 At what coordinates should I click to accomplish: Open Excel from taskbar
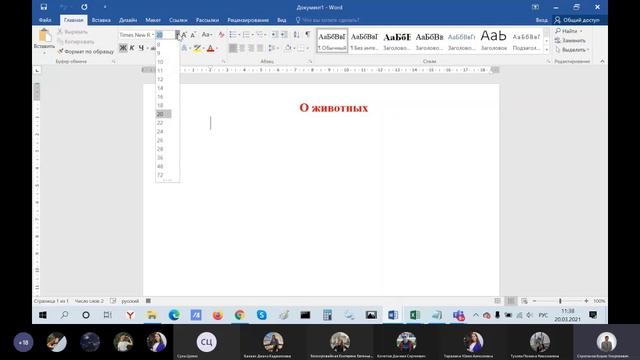415,315
